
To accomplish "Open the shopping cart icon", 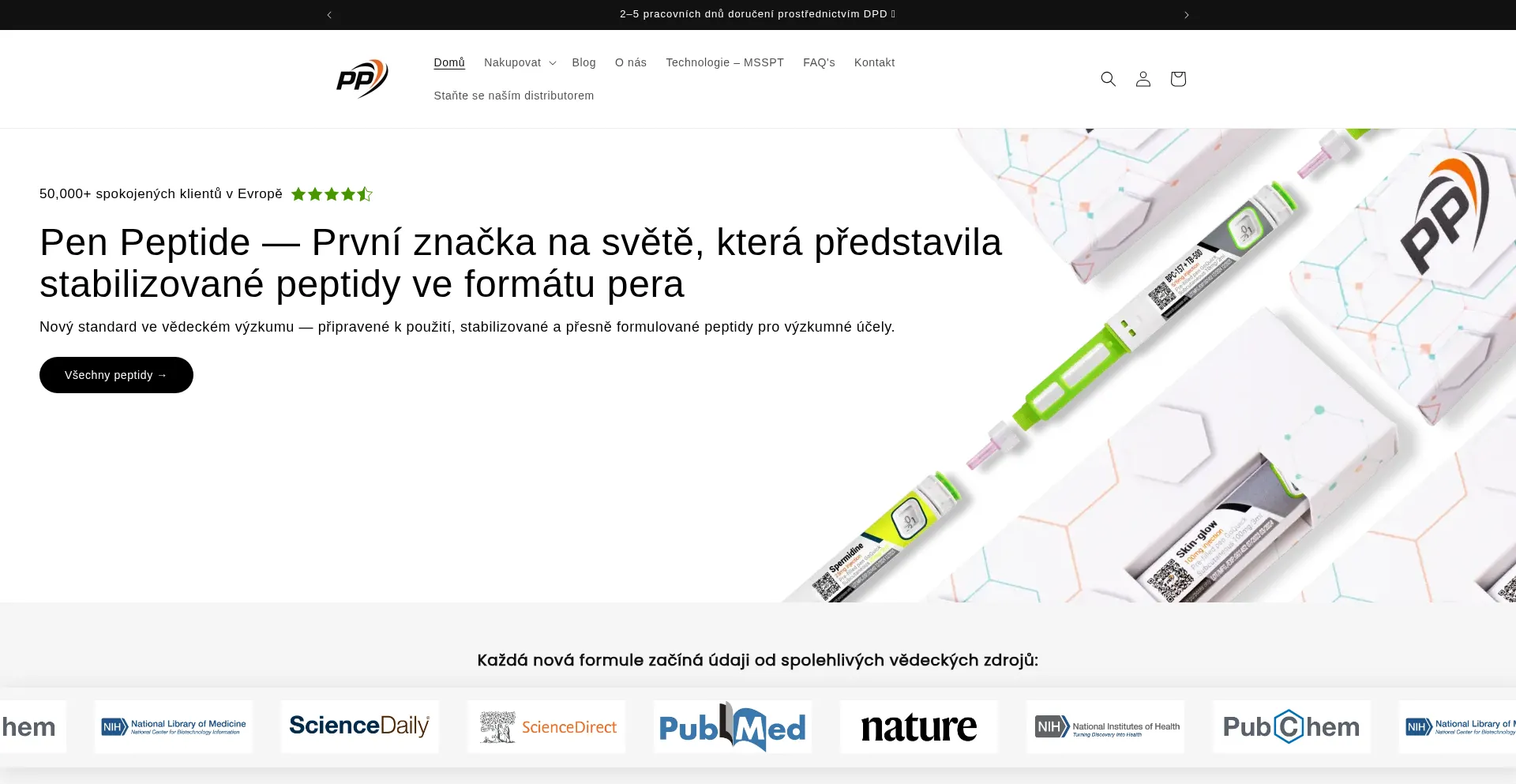I will 1178,79.
